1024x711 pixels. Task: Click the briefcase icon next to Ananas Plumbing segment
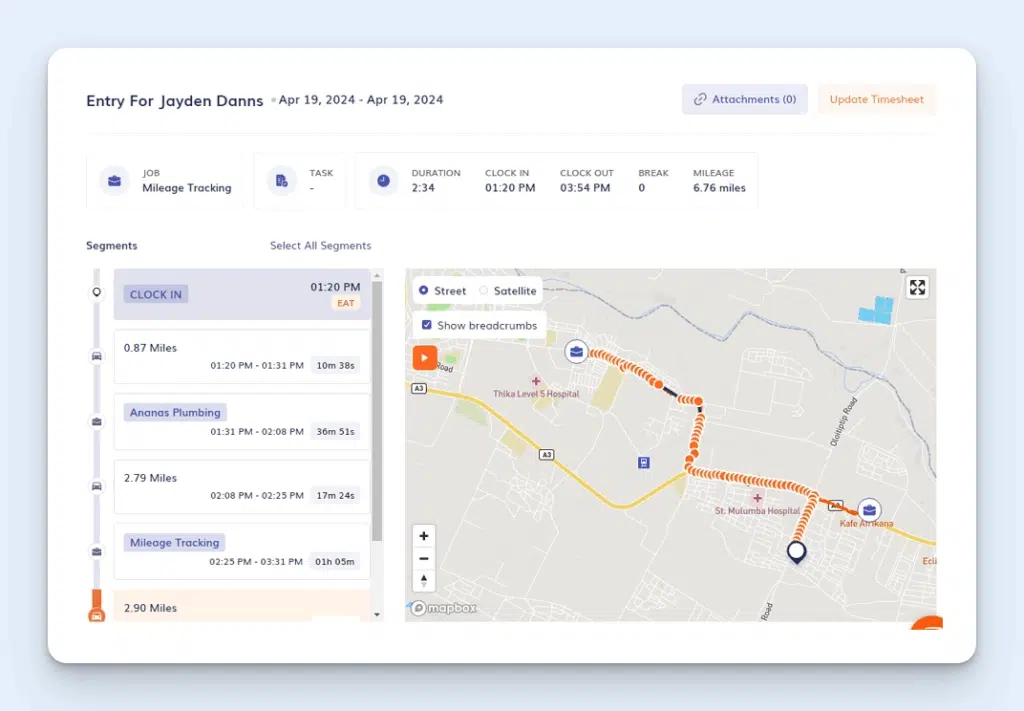tap(96, 422)
